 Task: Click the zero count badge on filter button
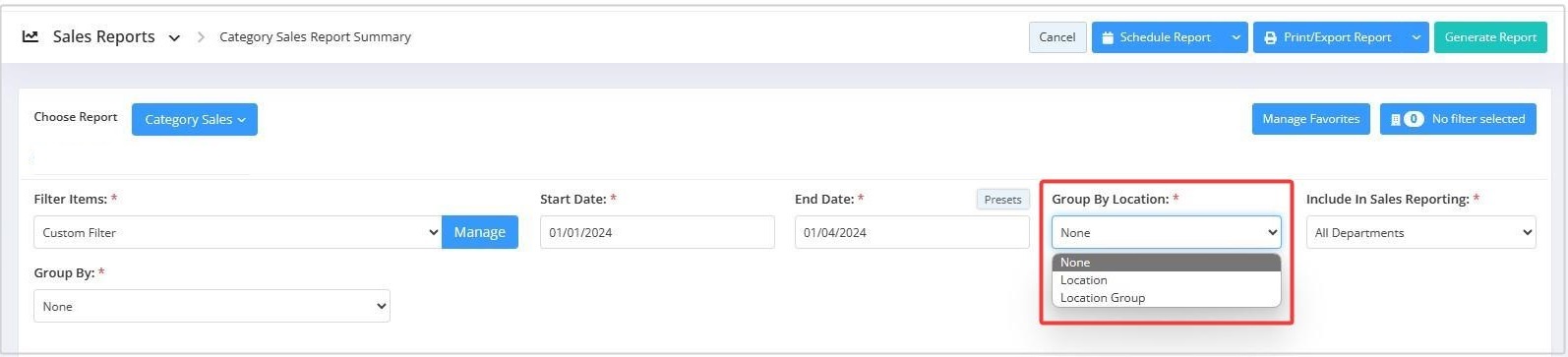(x=1414, y=119)
